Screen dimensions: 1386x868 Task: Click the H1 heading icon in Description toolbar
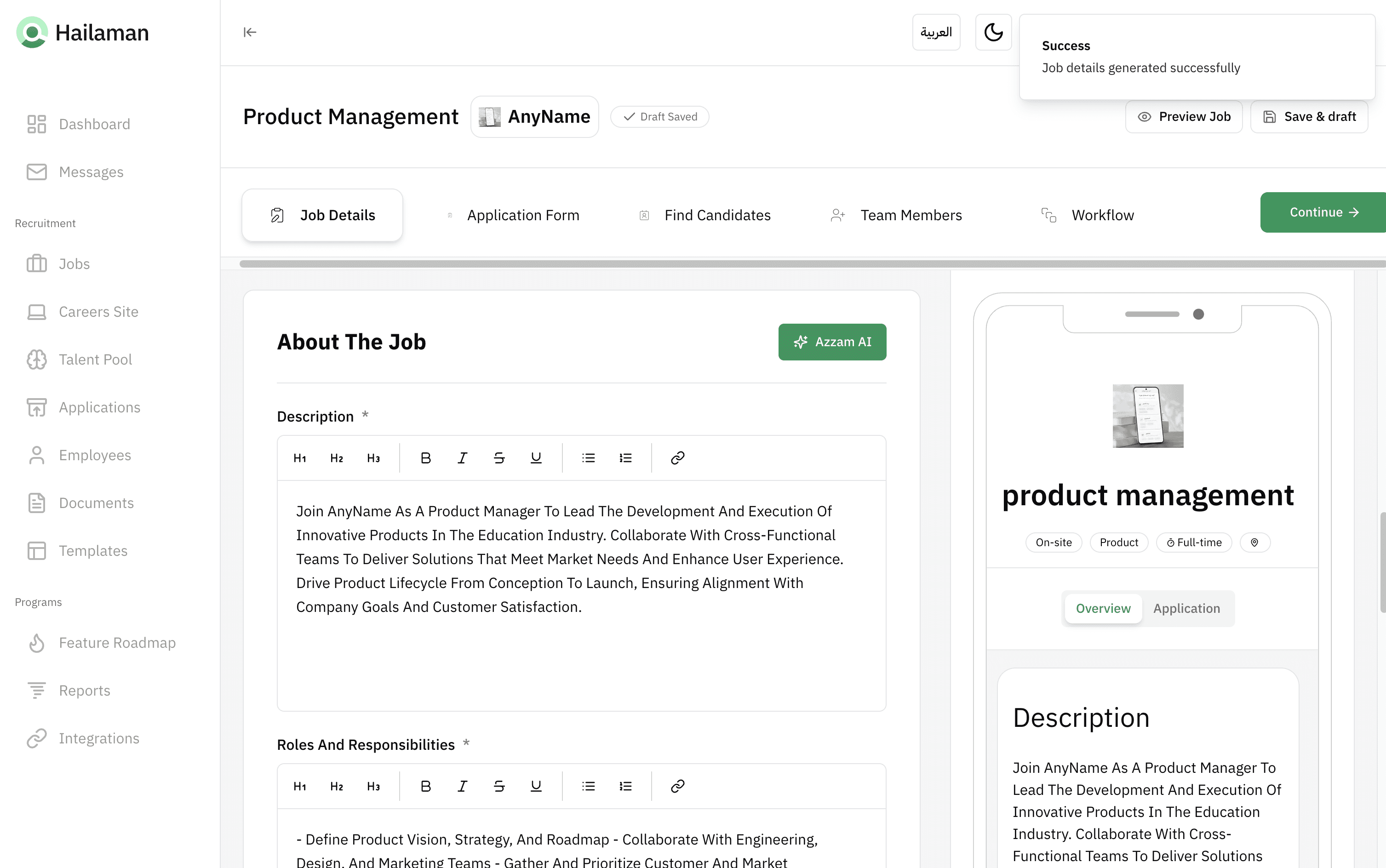point(300,458)
